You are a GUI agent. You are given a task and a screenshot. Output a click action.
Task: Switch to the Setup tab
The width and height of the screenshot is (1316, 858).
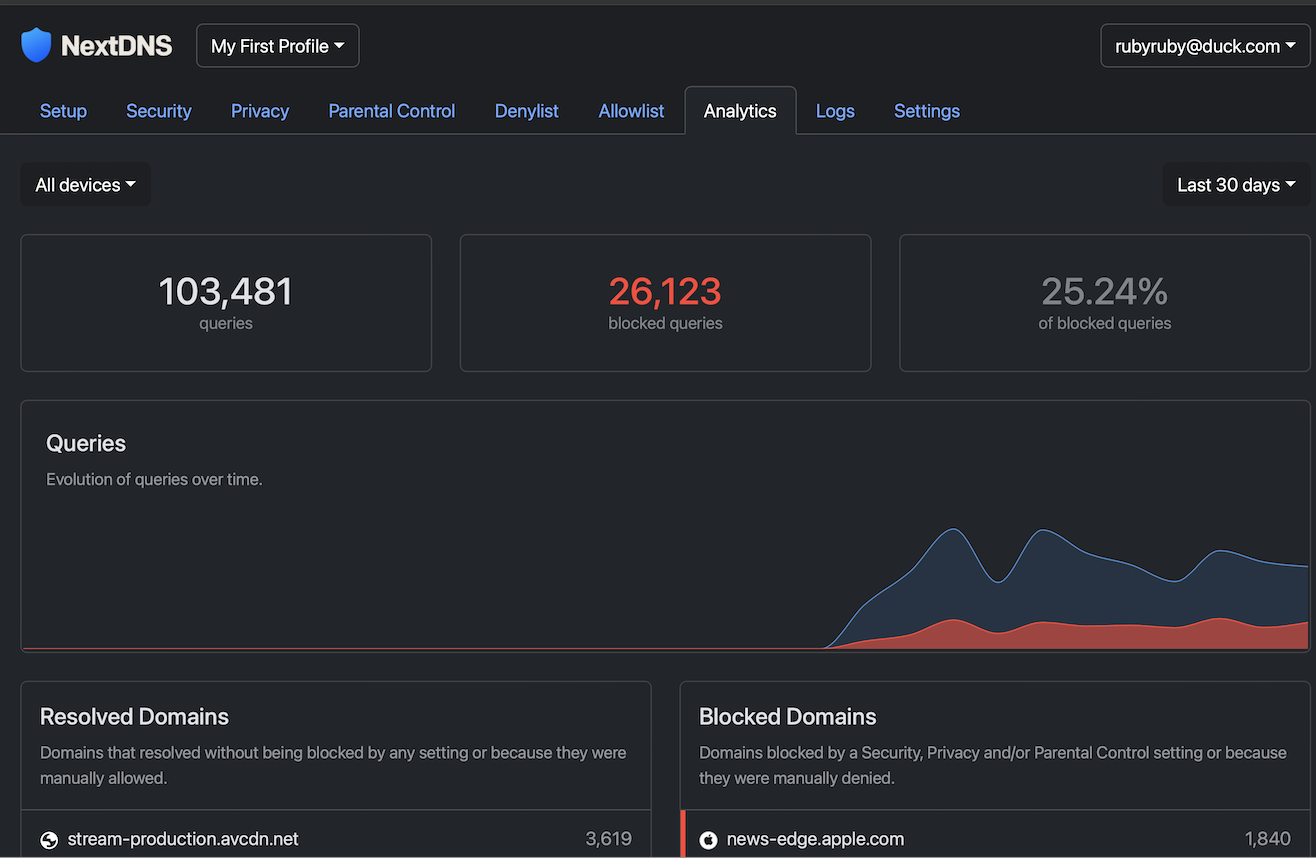coord(63,111)
